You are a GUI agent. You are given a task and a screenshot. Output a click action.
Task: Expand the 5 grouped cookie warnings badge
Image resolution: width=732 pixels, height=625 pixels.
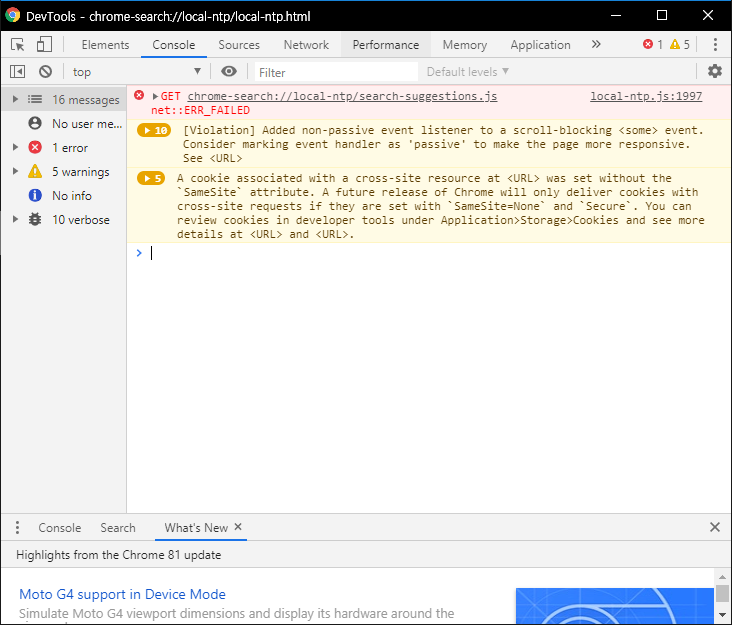pyautogui.click(x=151, y=178)
